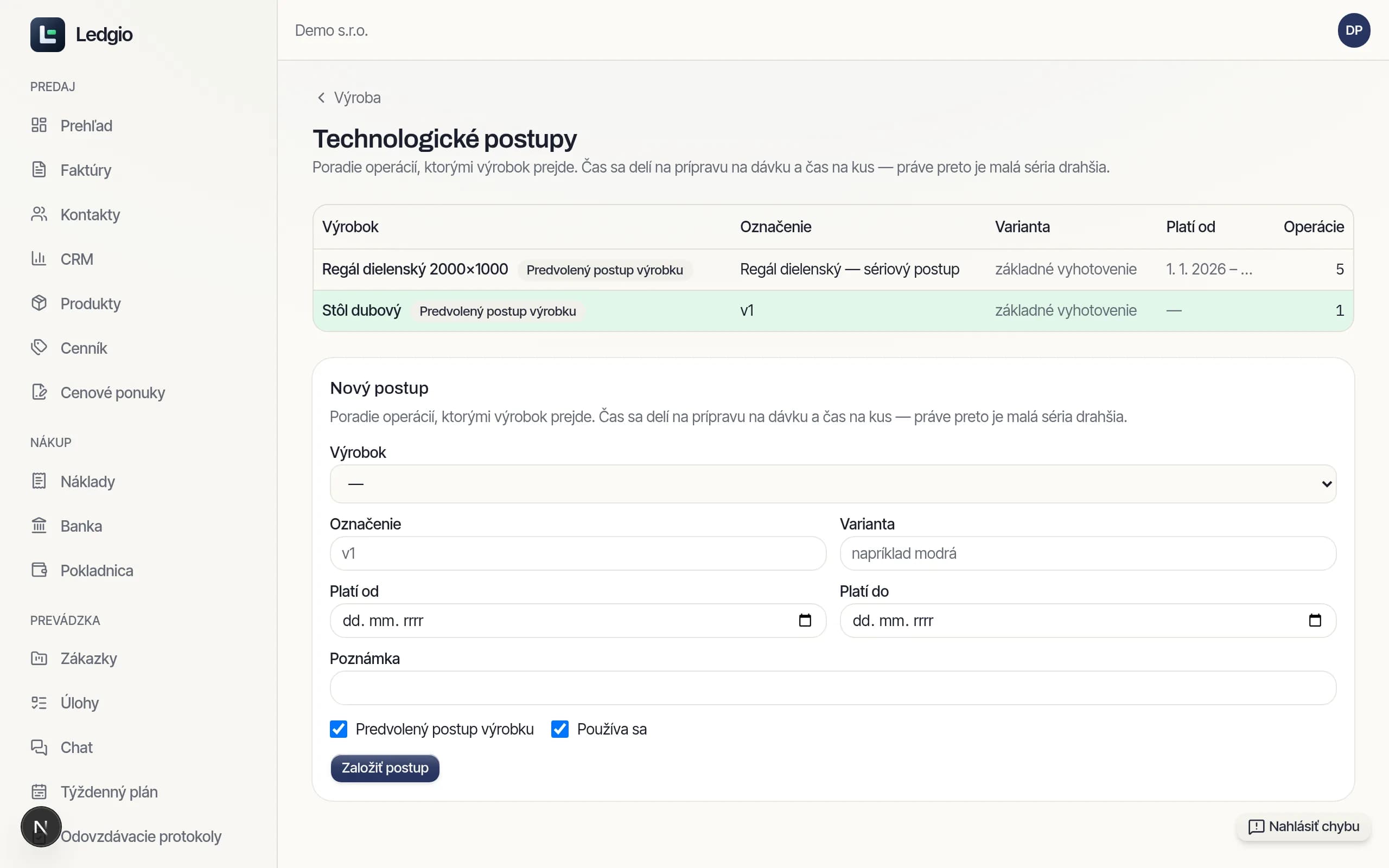This screenshot has height=868, width=1389.
Task: Focus the Označenie input field
Action: 578,553
